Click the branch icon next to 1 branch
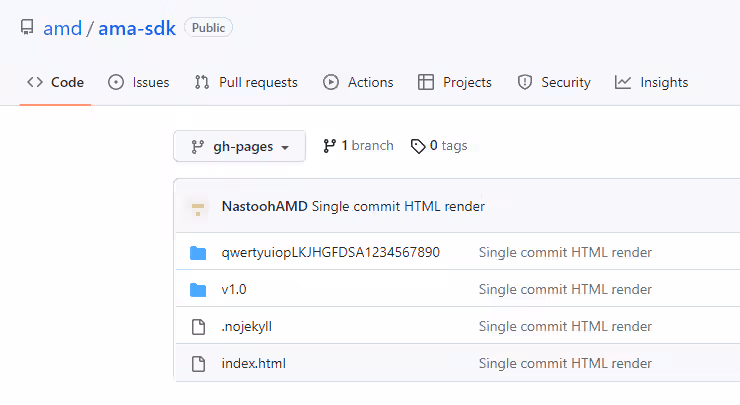The image size is (740, 405). point(329,146)
